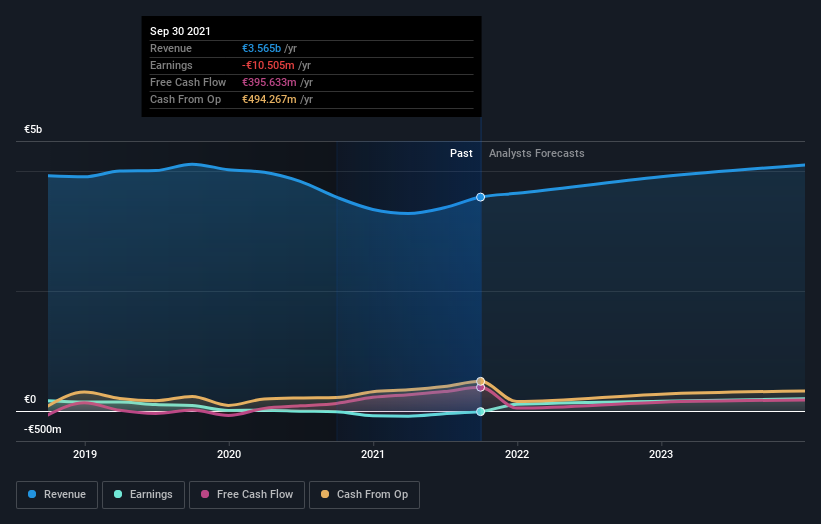Click the -€10.505m earnings value in tooltip
This screenshot has width=821, height=524.
point(268,65)
